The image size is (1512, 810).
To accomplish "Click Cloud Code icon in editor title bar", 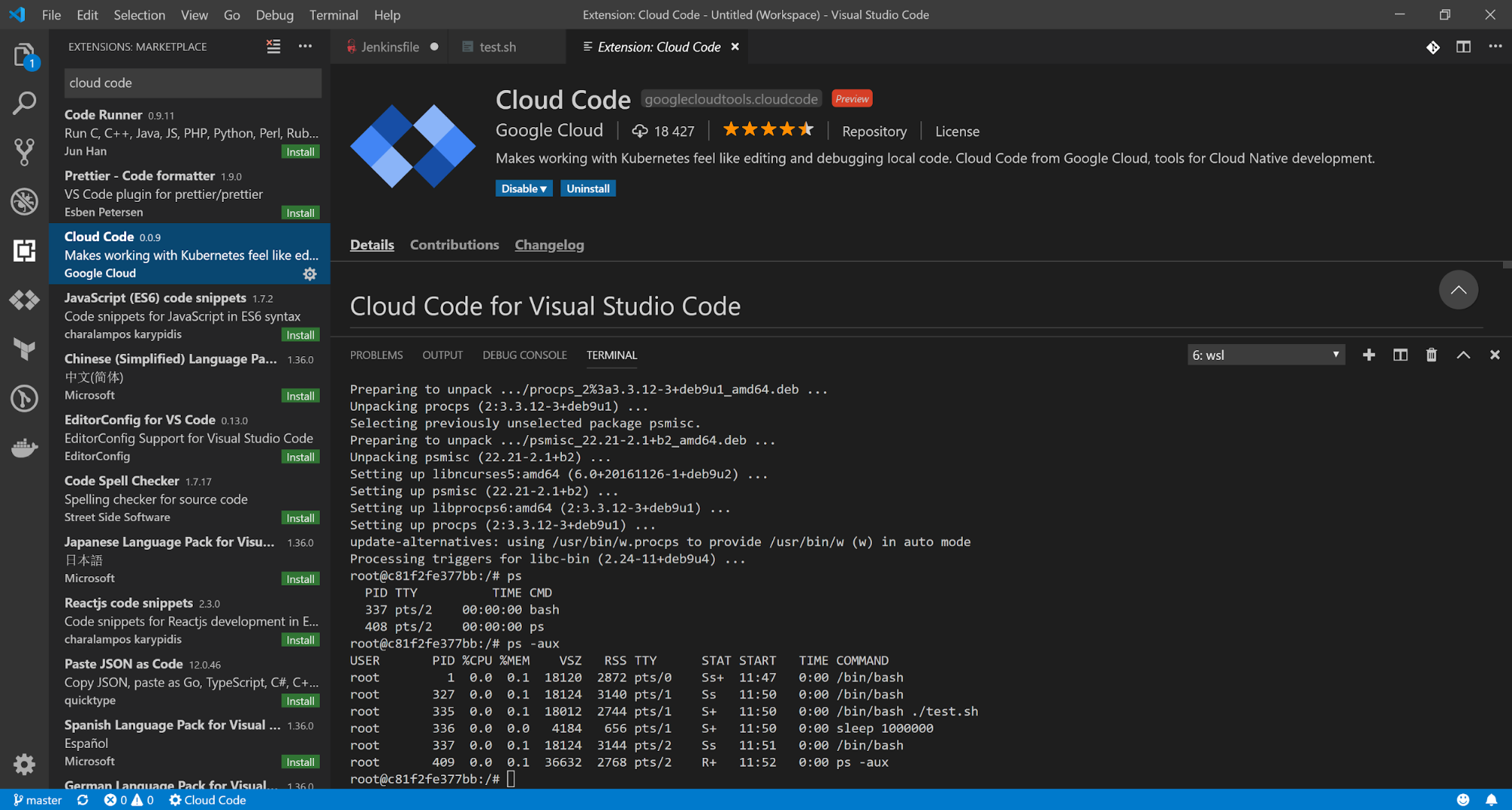I will [1433, 47].
